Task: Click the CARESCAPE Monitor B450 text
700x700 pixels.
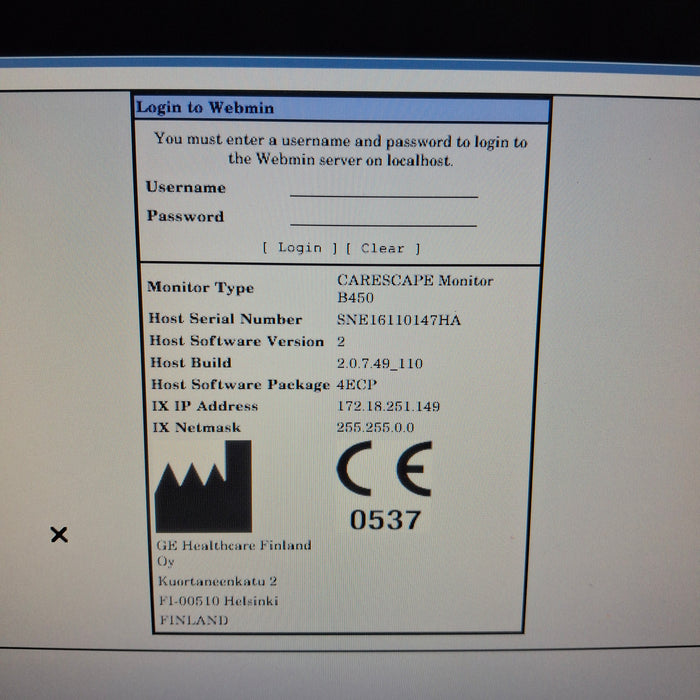Action: [415, 289]
